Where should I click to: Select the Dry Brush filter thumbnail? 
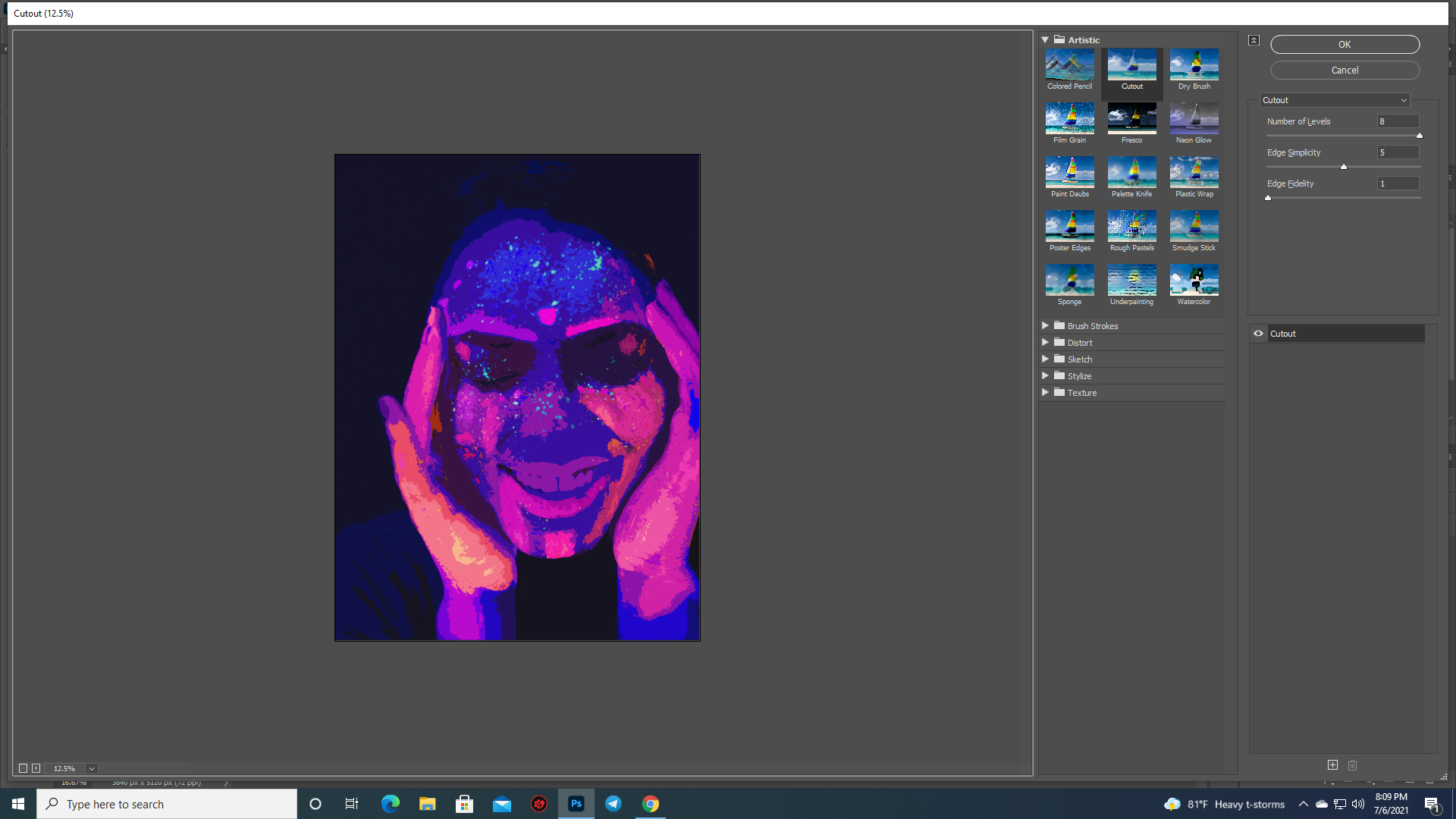(1194, 66)
